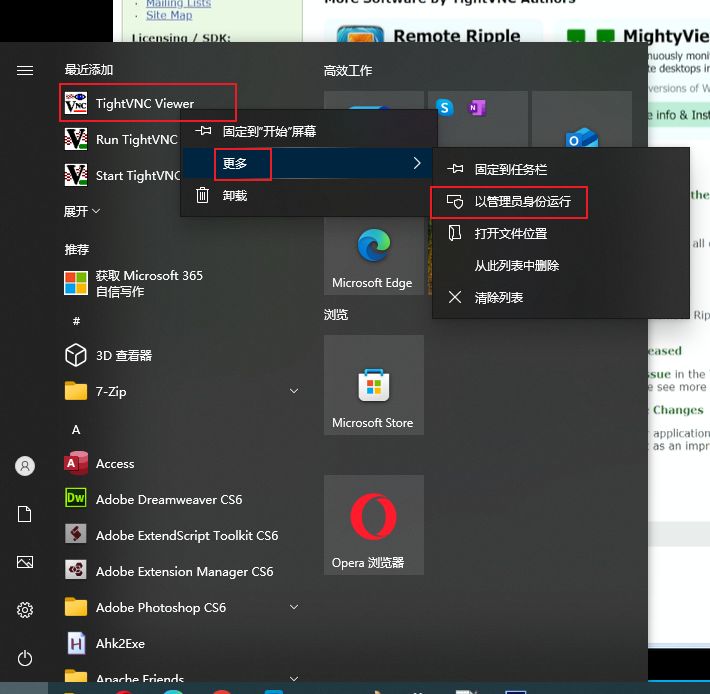Screen dimensions: 710x694
Task: Click the Power icon
Action: click(25, 658)
